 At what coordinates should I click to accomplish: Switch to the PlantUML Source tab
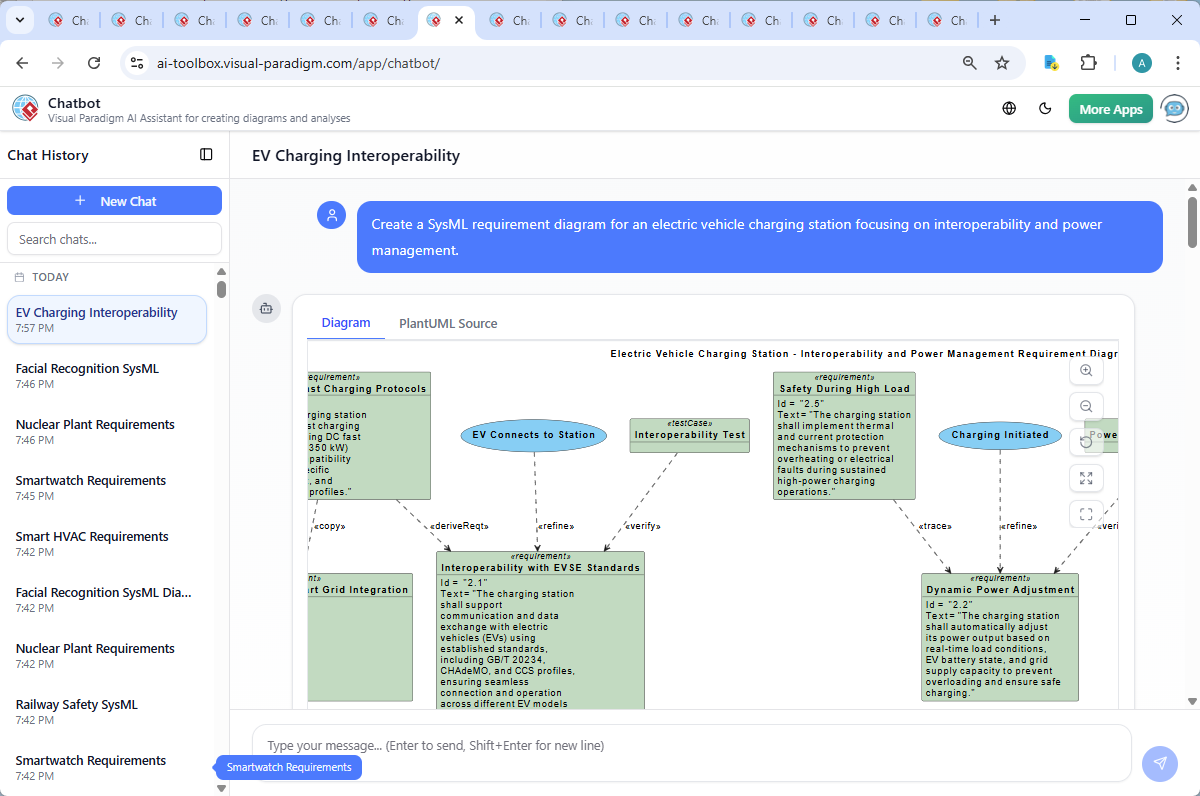pos(447,323)
